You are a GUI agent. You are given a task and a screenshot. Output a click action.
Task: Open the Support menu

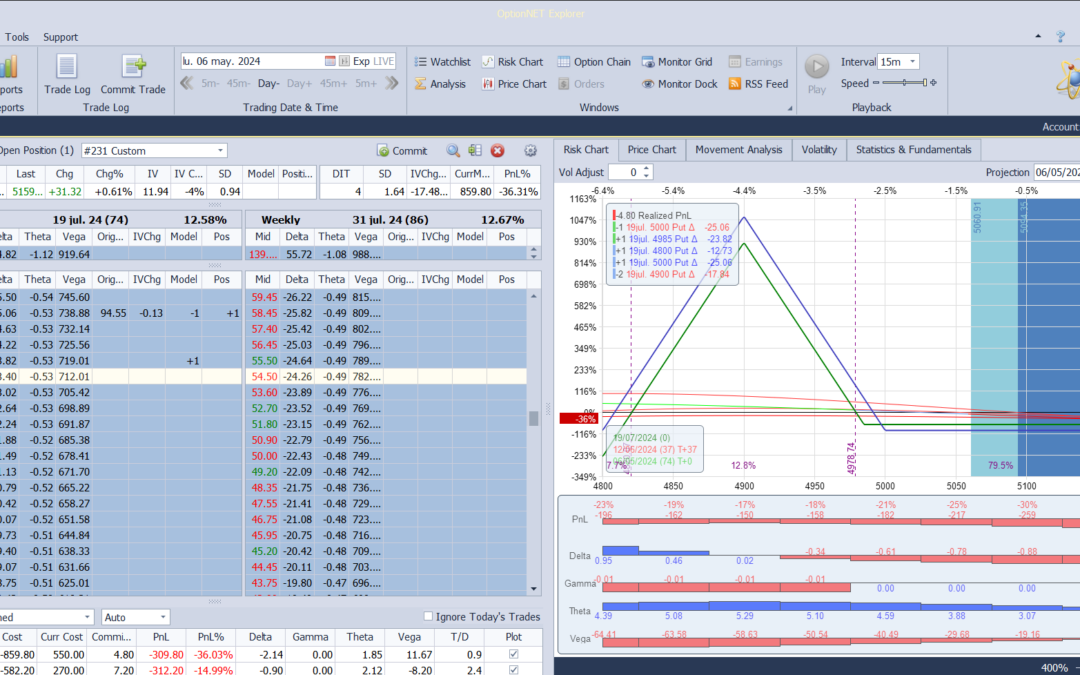coord(61,37)
